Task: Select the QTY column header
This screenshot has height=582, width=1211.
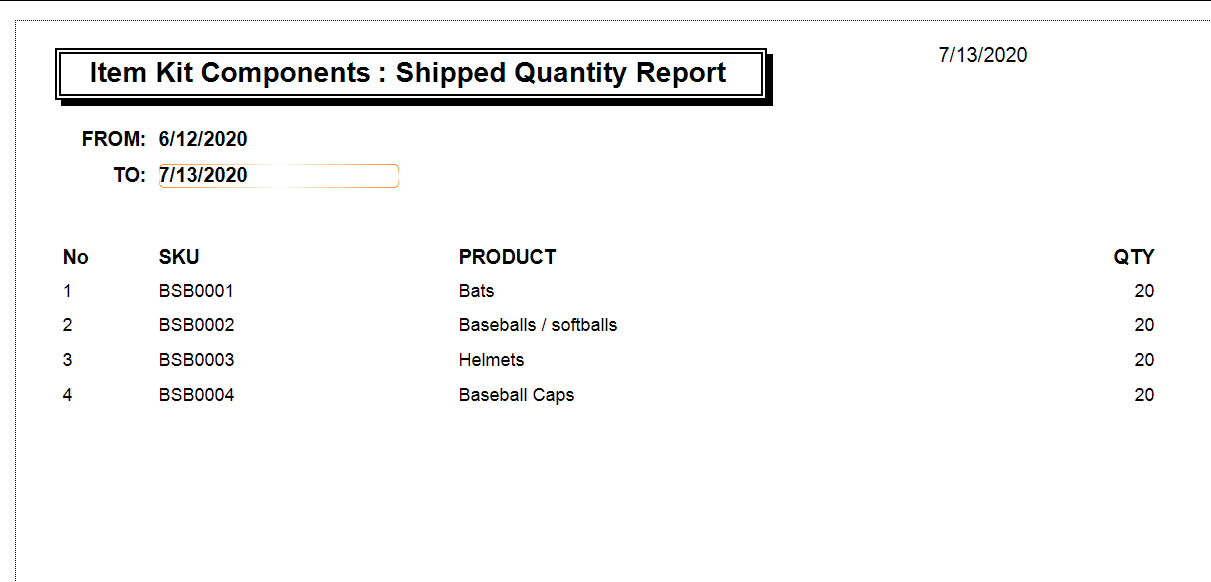Action: [x=1134, y=257]
